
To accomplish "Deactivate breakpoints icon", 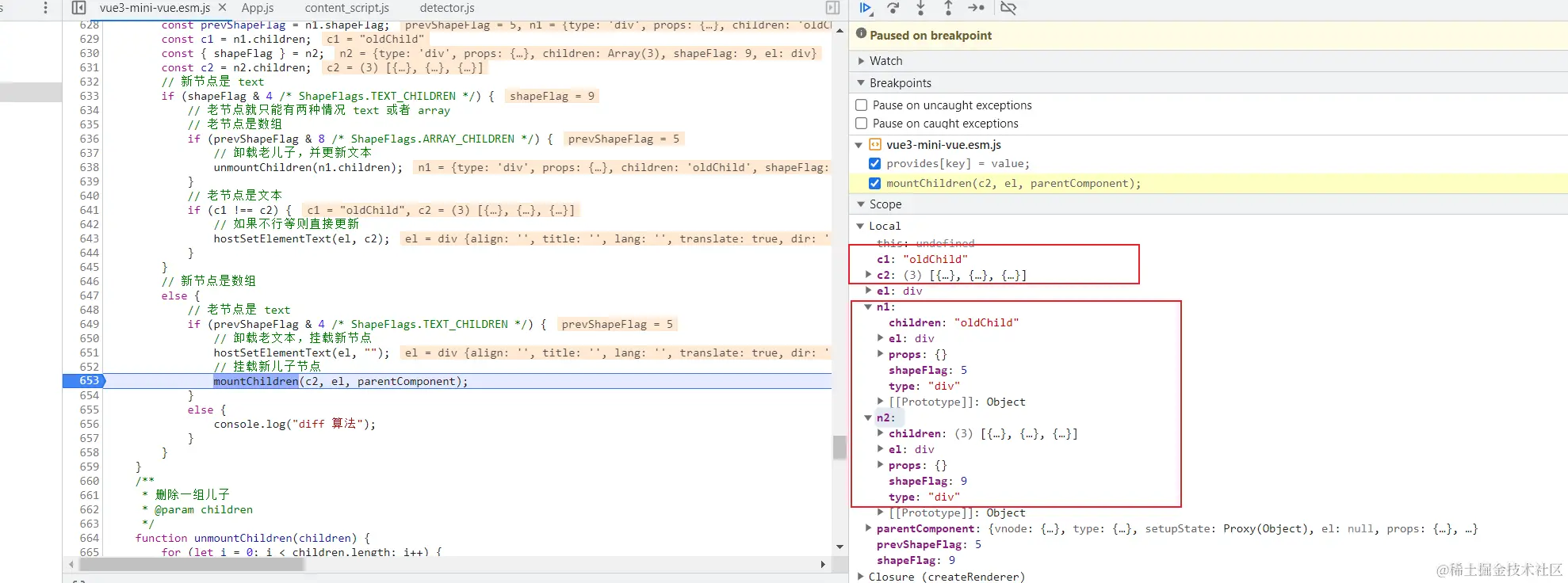I will (x=1008, y=8).
